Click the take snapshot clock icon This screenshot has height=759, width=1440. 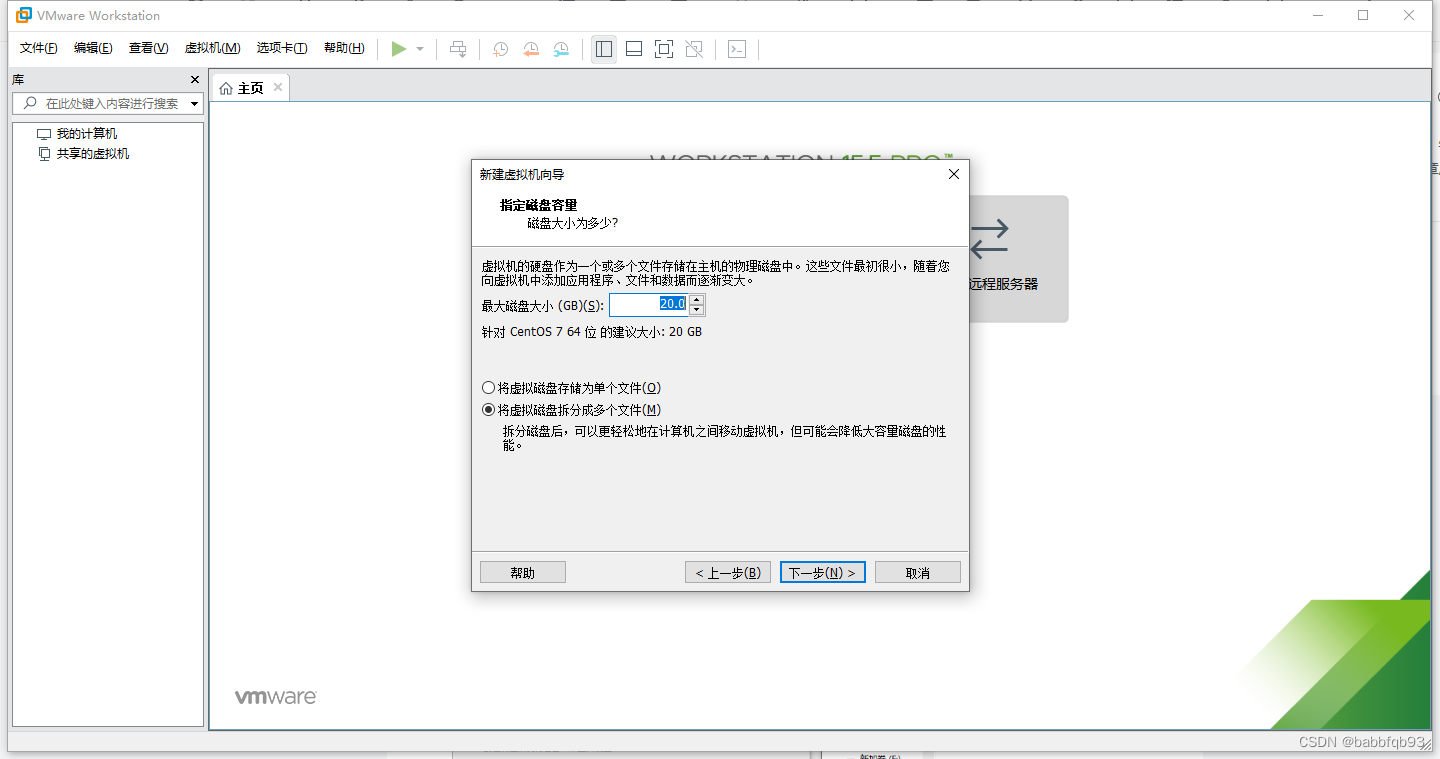[x=500, y=49]
